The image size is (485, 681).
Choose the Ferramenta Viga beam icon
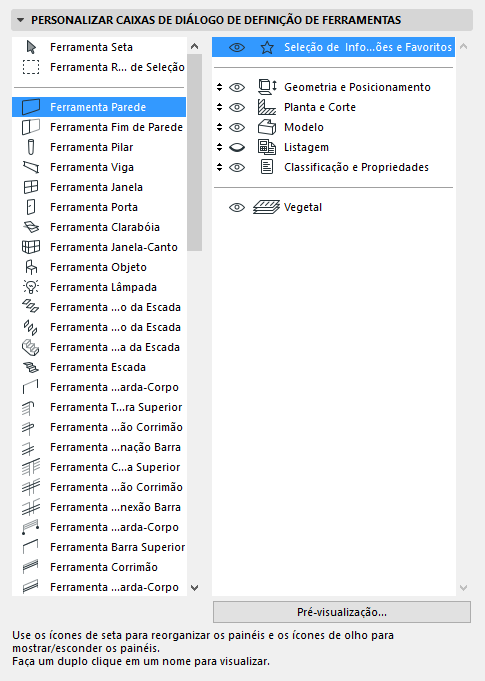pos(31,167)
